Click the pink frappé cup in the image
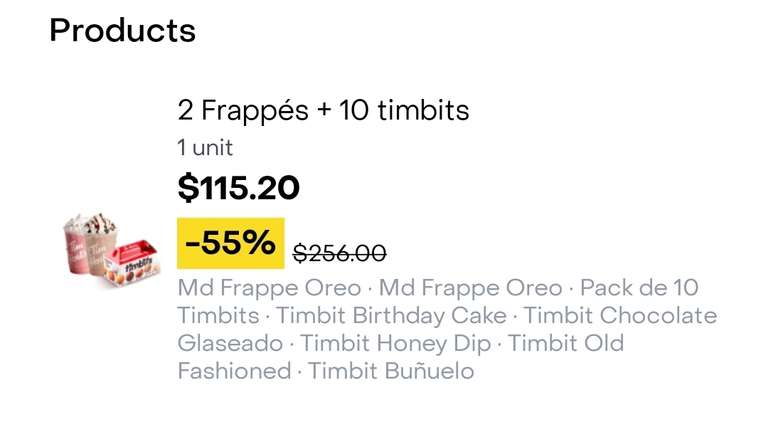The image size is (768, 422). 75,247
